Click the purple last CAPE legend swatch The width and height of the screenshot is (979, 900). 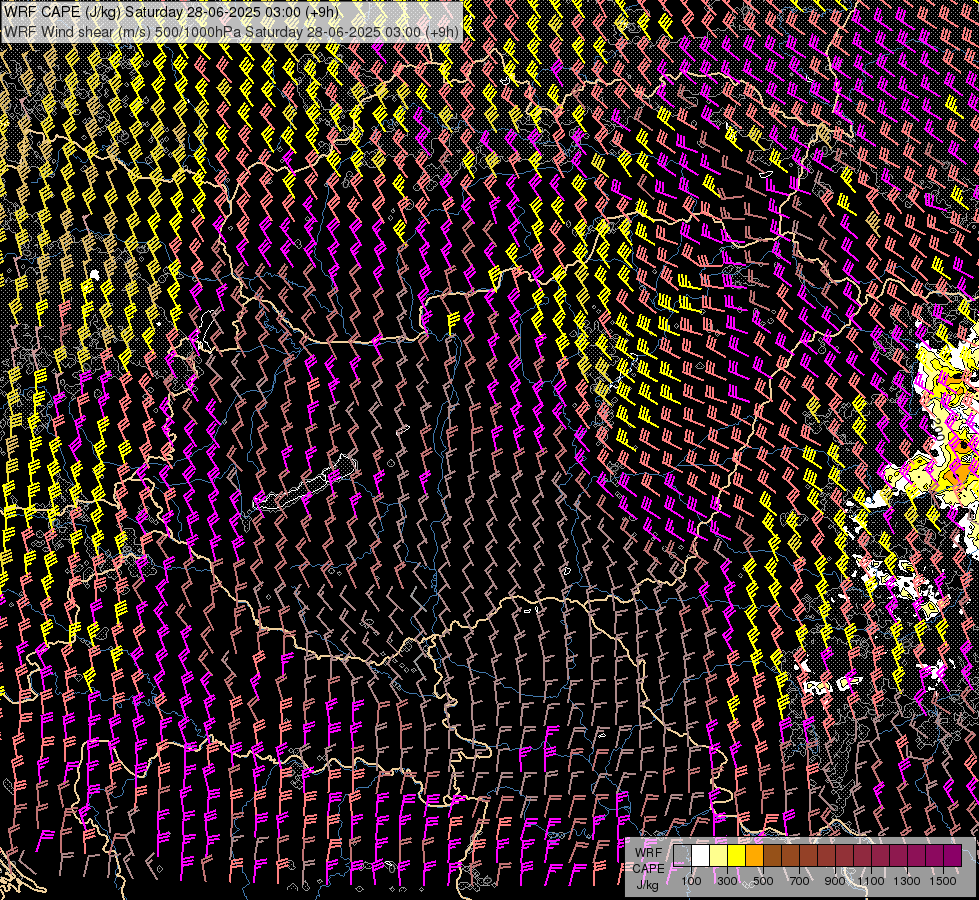pos(953,856)
